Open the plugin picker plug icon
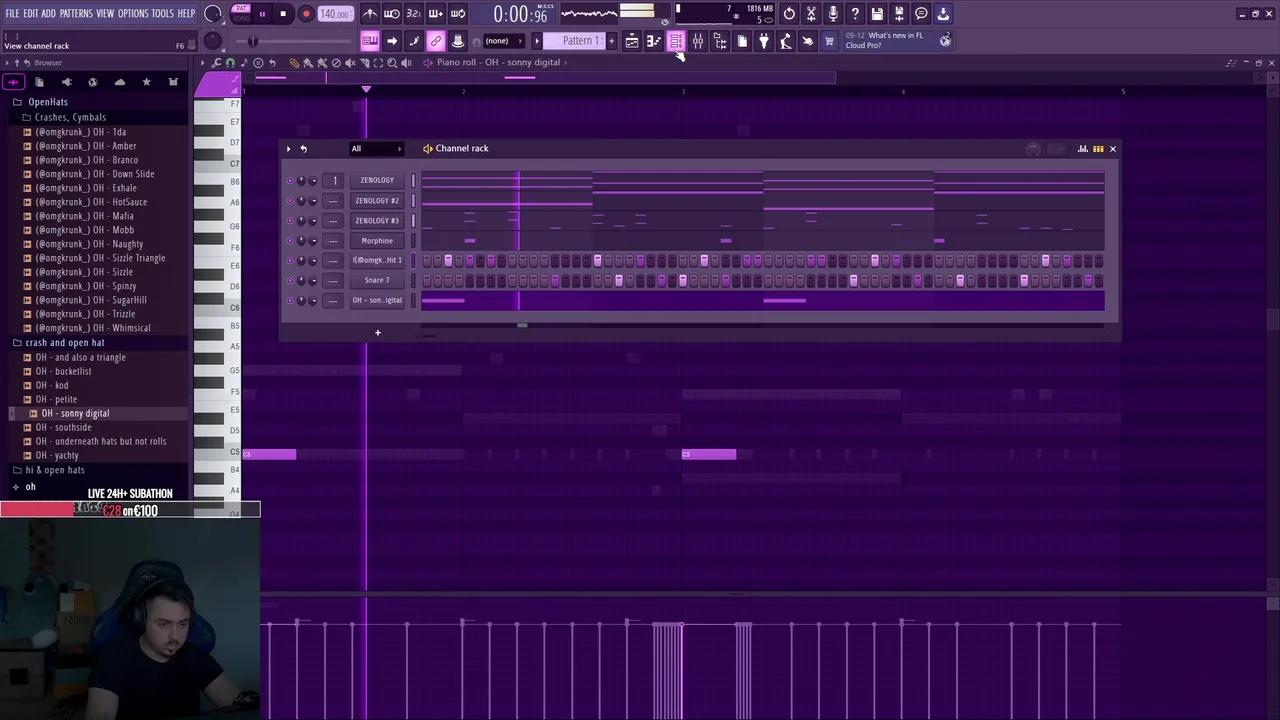Screen dimensions: 1280x720 click(x=764, y=41)
